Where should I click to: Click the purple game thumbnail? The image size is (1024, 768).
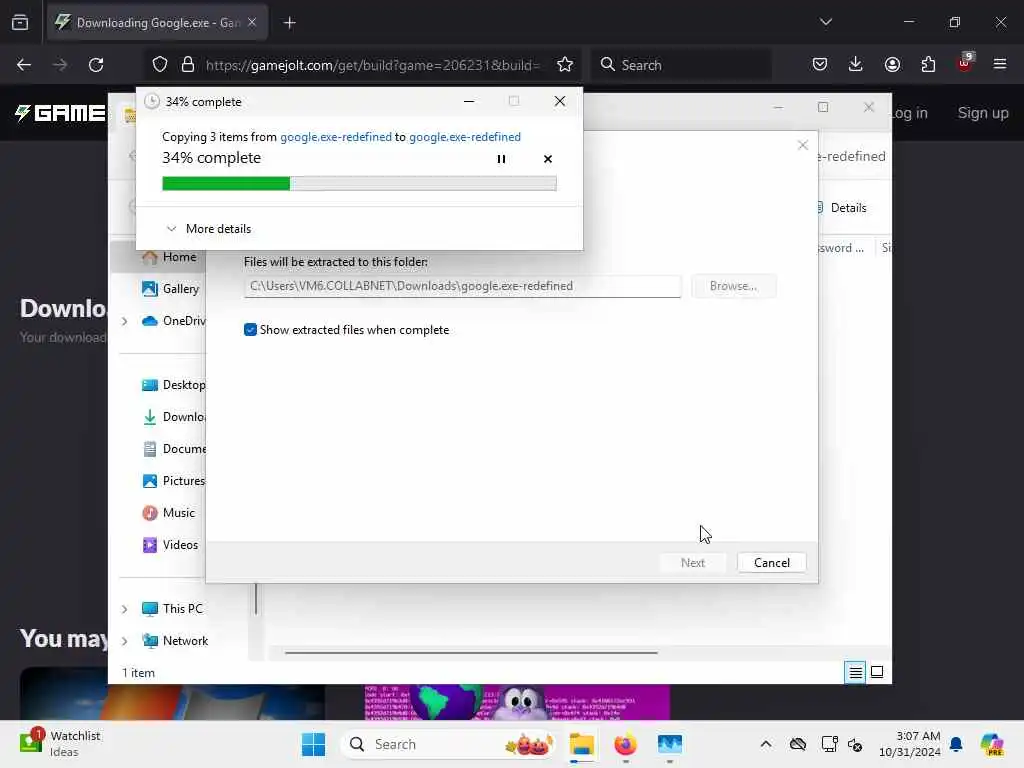coord(517,702)
